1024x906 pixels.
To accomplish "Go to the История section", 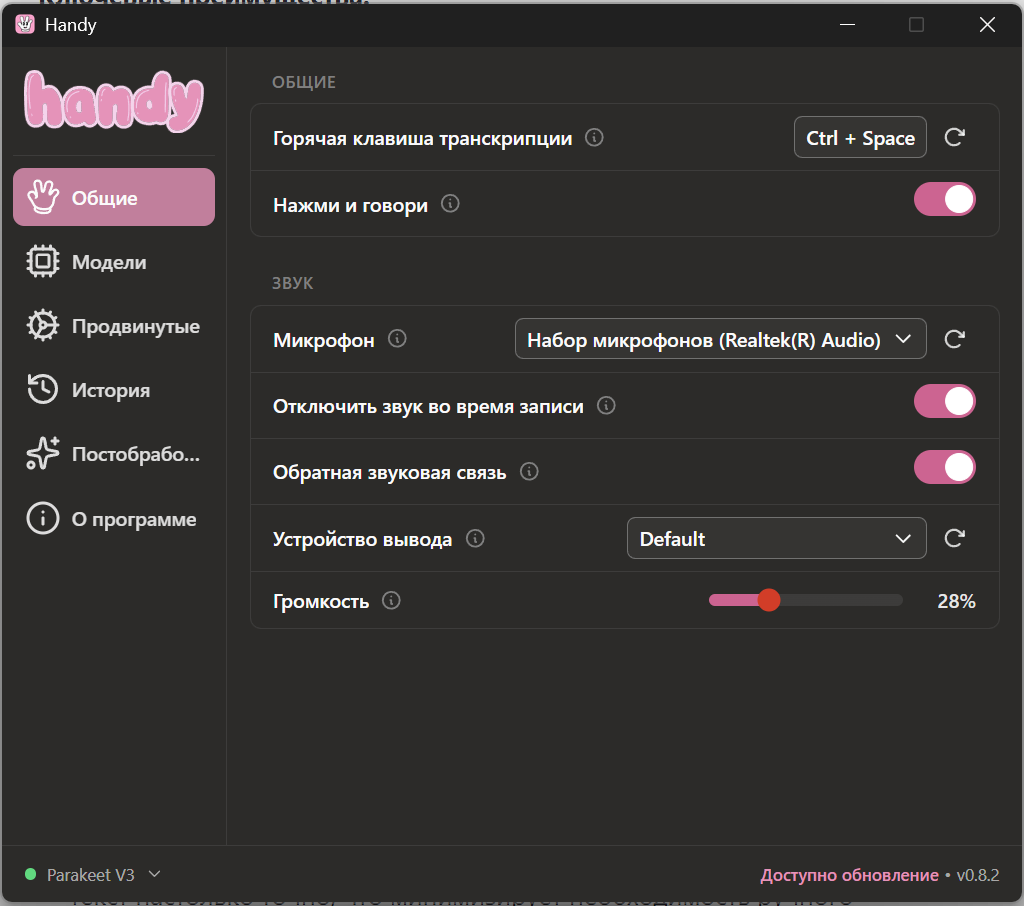I will tap(114, 390).
